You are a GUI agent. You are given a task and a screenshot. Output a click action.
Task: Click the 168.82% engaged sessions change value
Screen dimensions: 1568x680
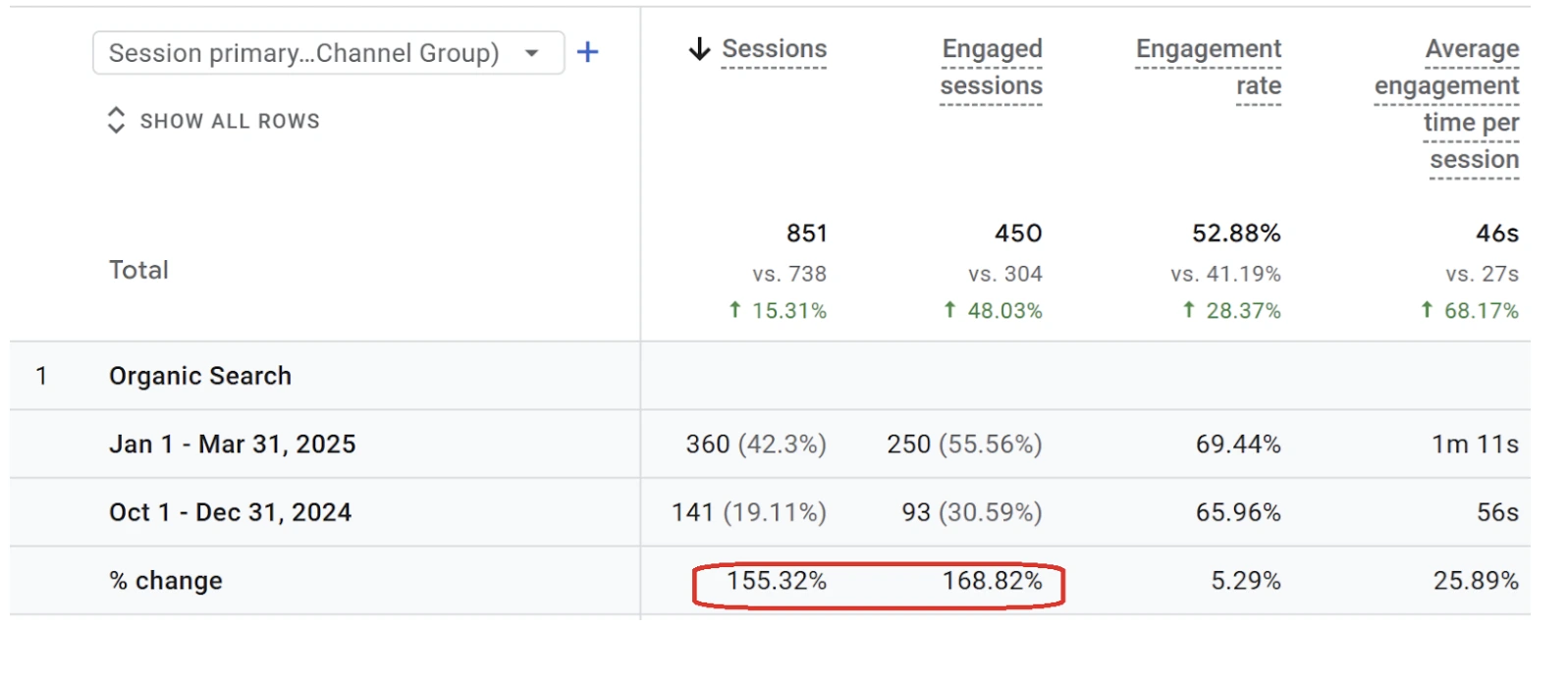pos(993,581)
